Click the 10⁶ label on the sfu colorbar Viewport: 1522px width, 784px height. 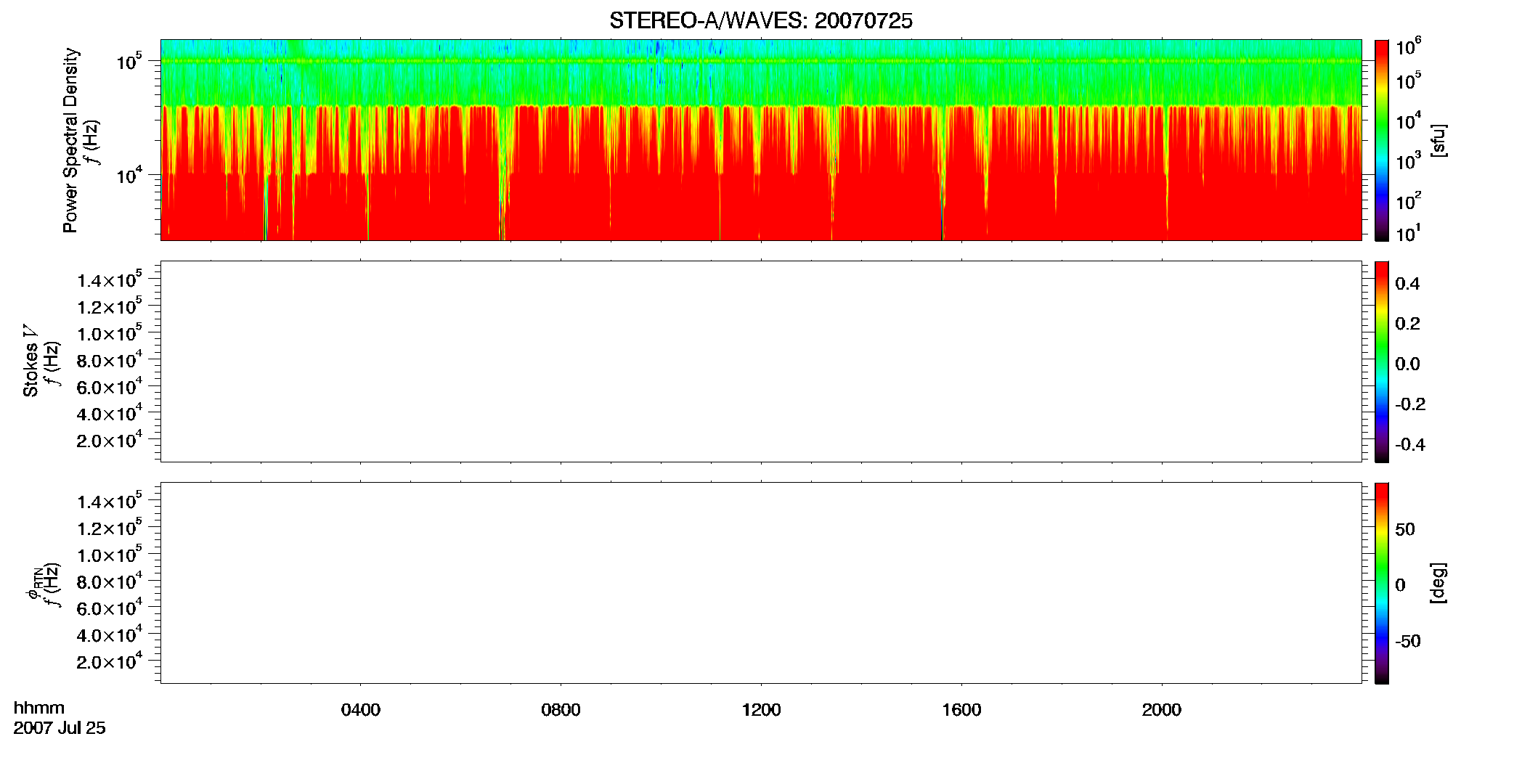tap(1408, 47)
